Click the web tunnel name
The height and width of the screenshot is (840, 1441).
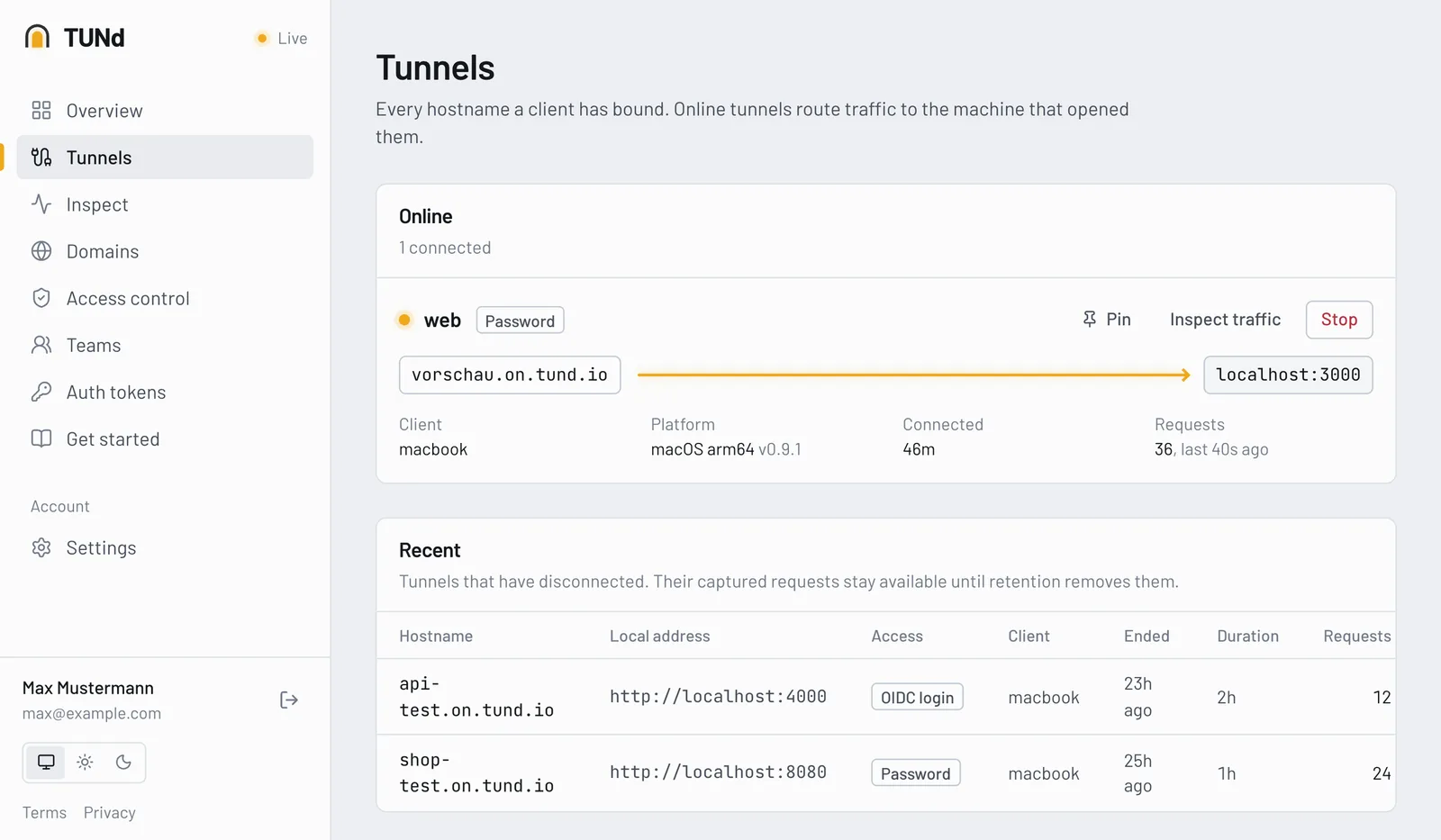pyautogui.click(x=442, y=320)
